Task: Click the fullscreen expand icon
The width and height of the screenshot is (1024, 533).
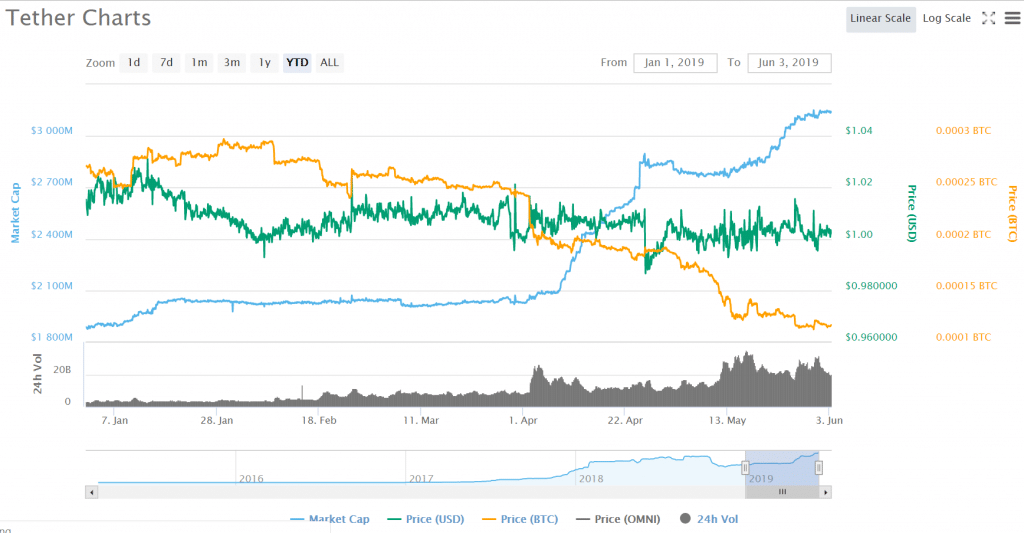Action: (x=988, y=18)
